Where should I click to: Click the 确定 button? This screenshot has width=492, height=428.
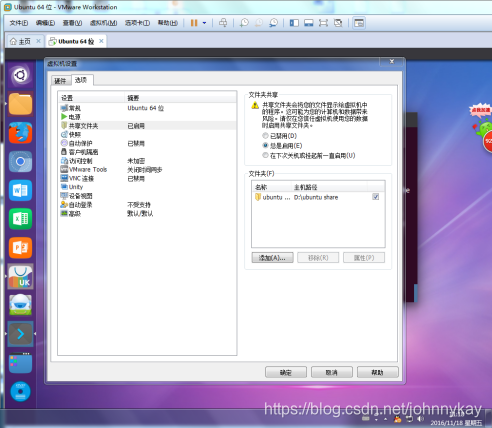(286, 372)
